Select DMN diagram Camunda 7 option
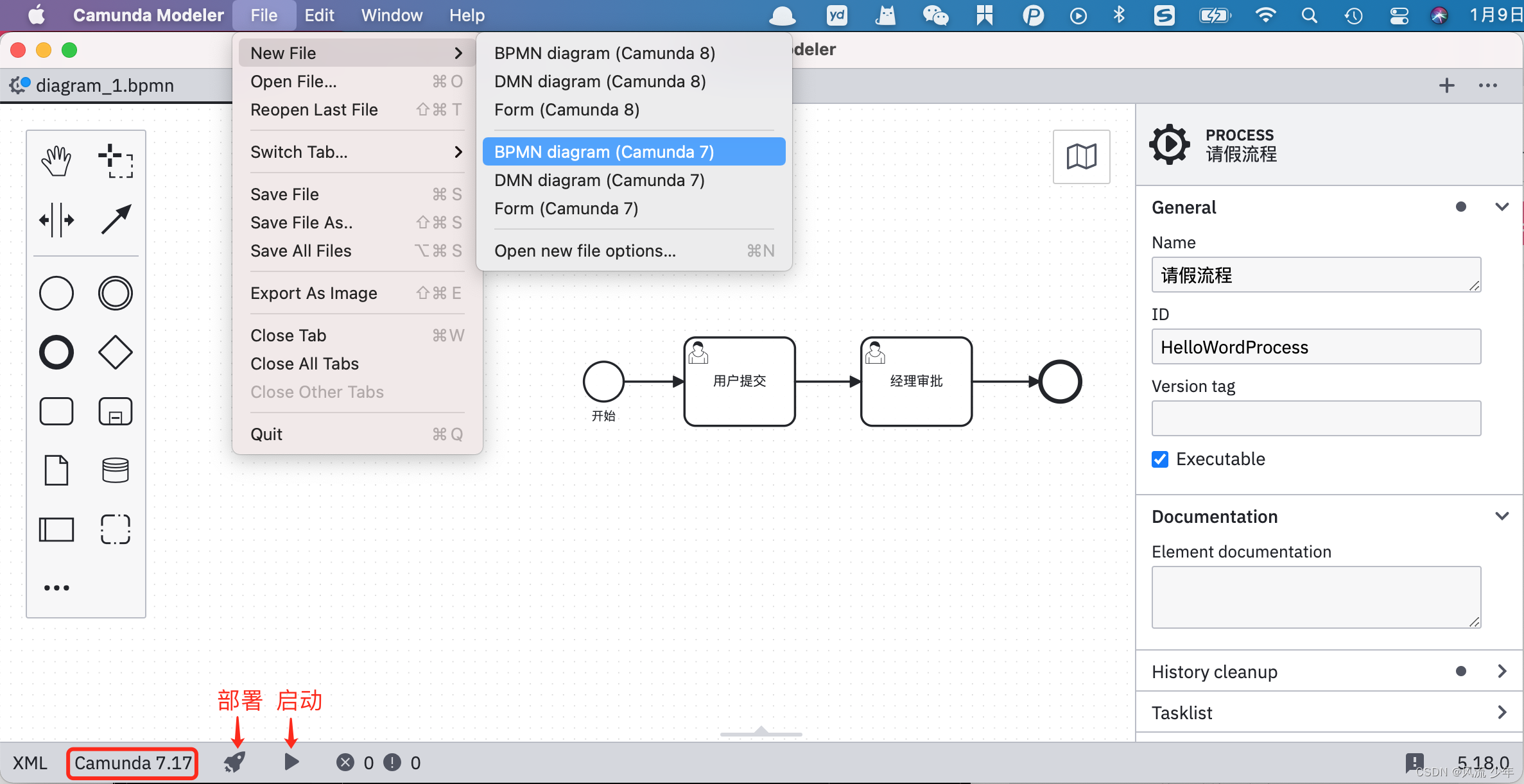This screenshot has width=1524, height=784. (x=600, y=180)
